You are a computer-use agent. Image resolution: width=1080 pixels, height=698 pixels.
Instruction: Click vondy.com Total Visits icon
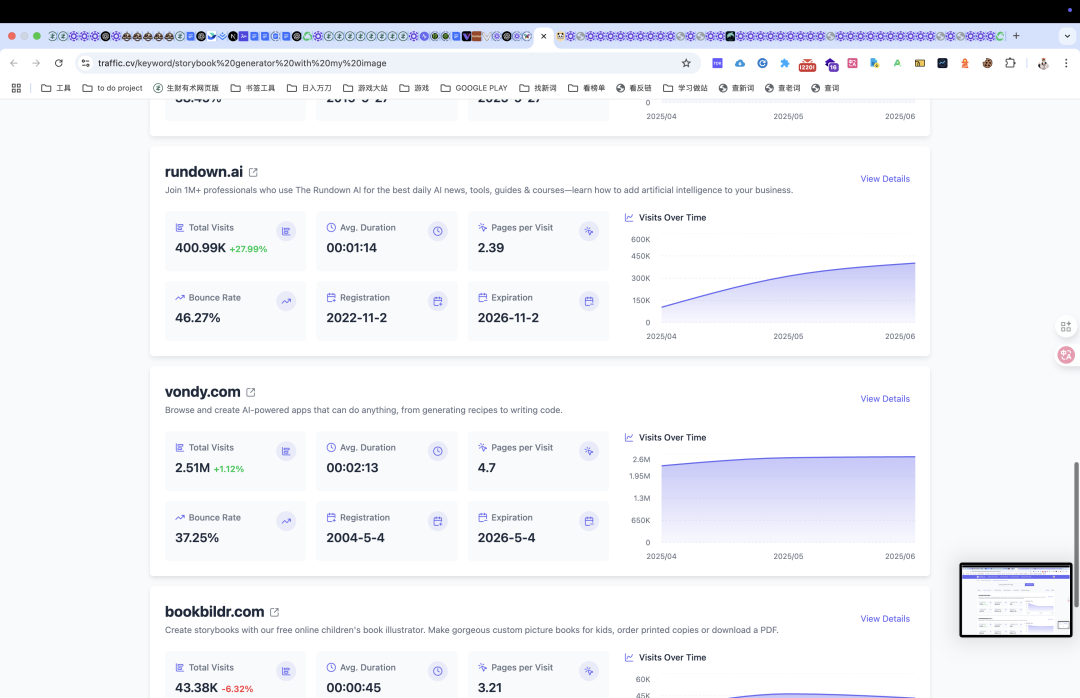[286, 451]
